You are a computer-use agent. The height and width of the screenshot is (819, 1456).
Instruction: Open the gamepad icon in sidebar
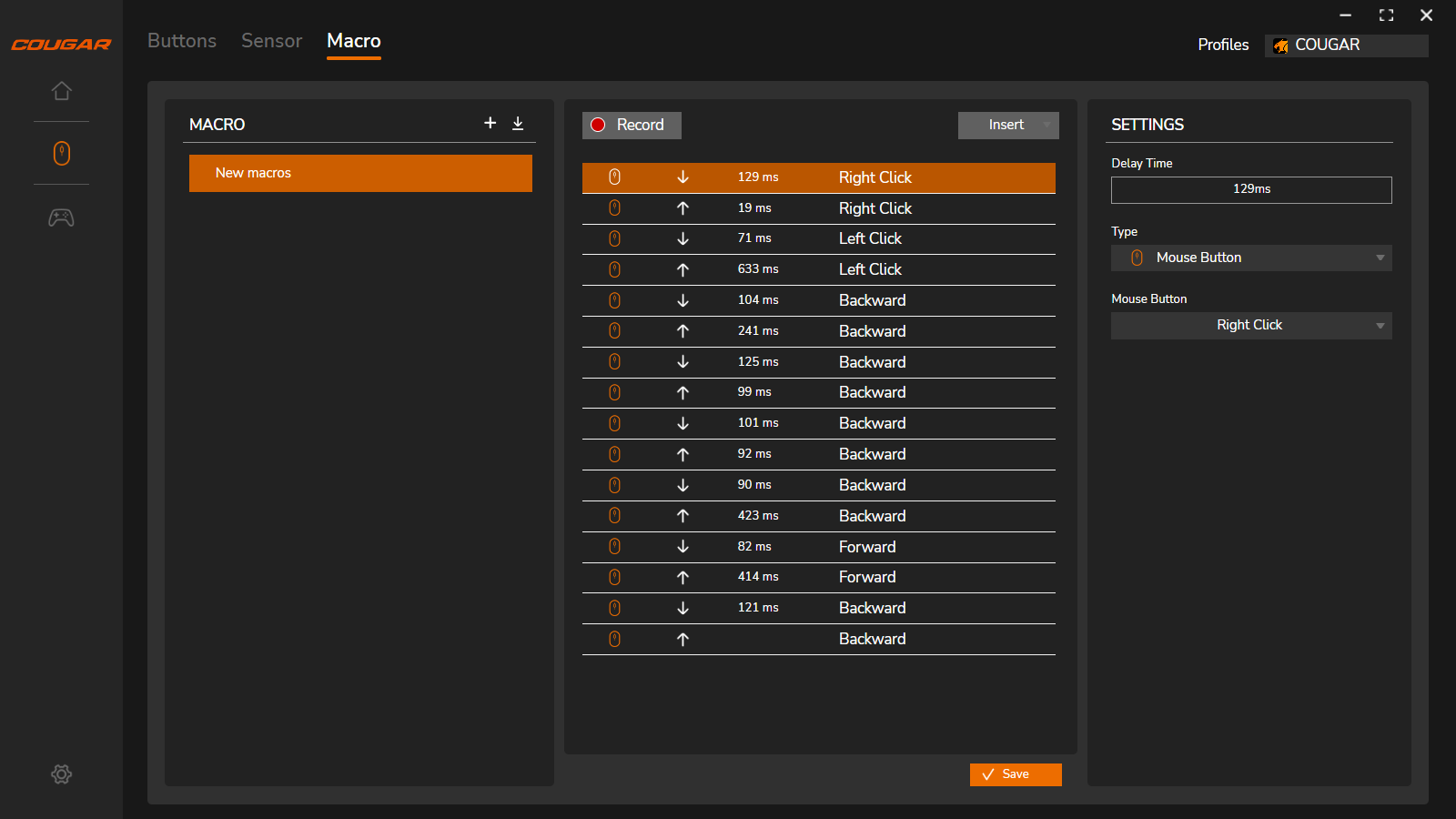[61, 217]
